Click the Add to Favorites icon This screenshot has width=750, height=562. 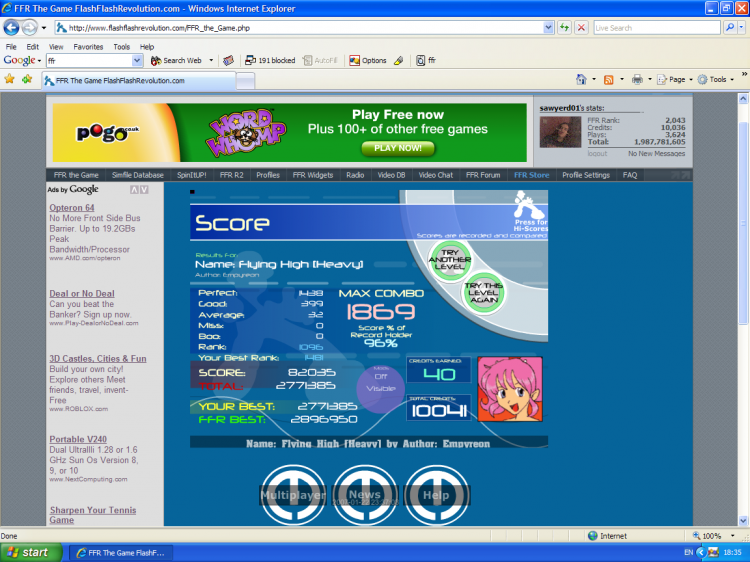click(27, 79)
